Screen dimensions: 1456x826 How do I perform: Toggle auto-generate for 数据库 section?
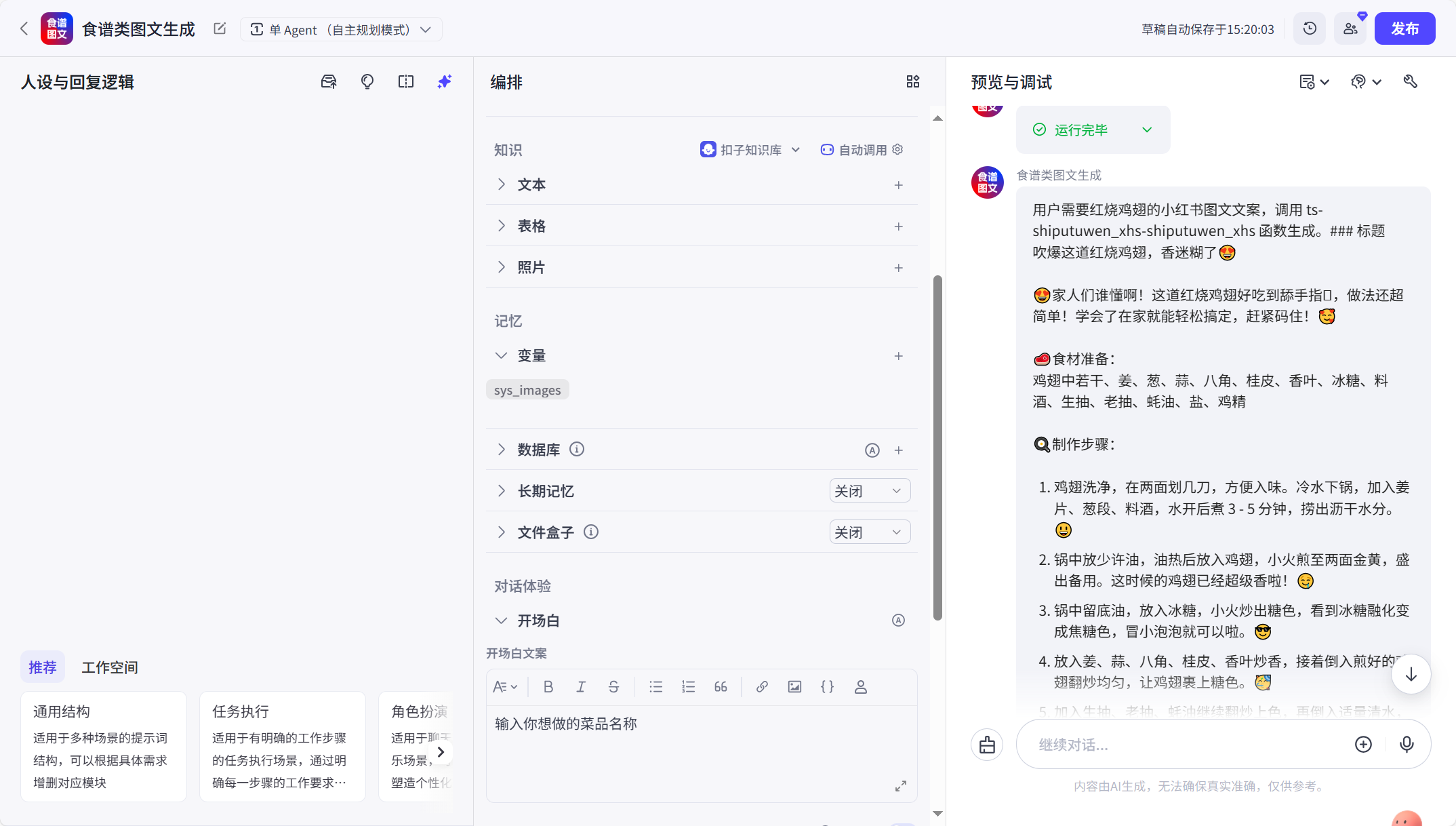coord(872,450)
